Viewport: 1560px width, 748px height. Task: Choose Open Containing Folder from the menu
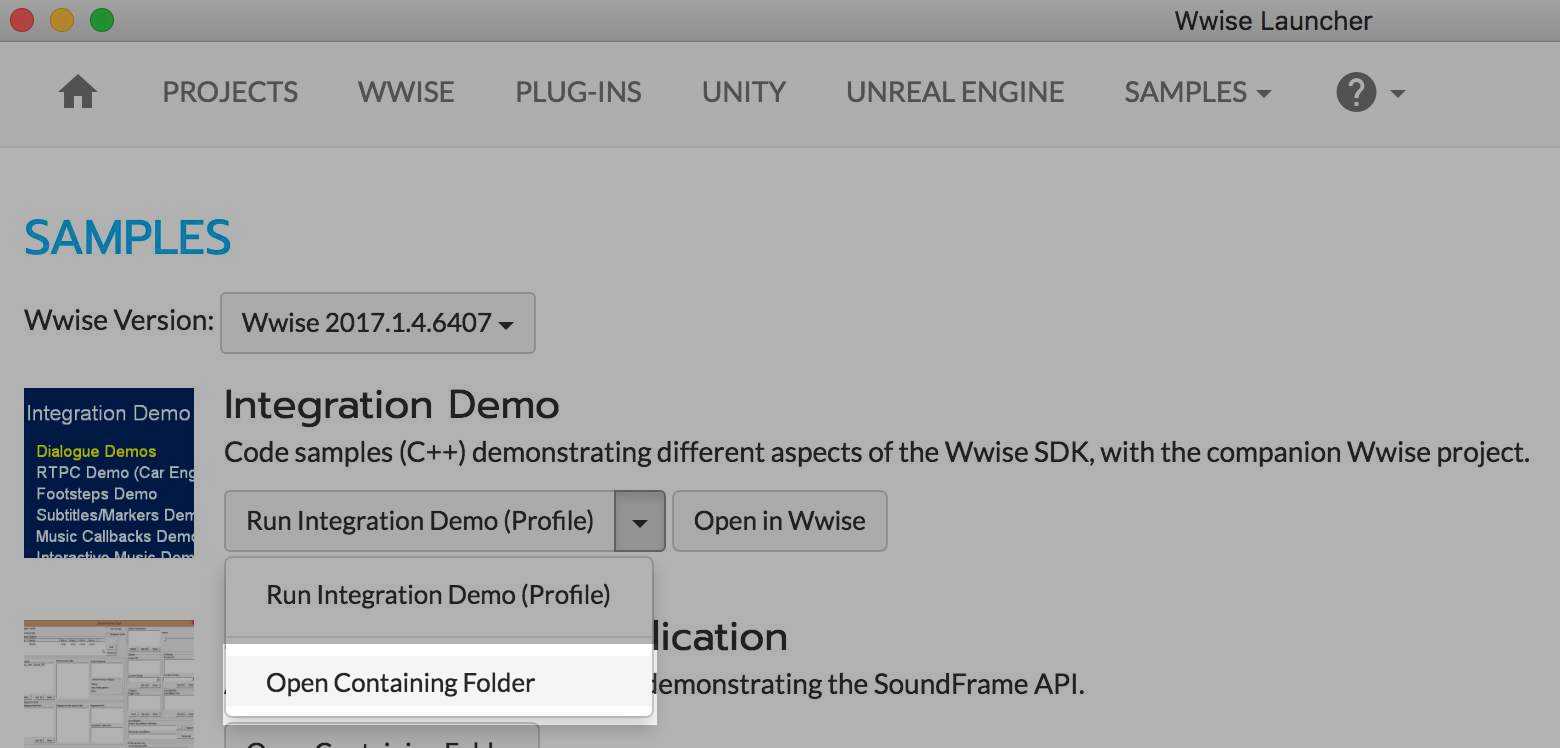(399, 682)
